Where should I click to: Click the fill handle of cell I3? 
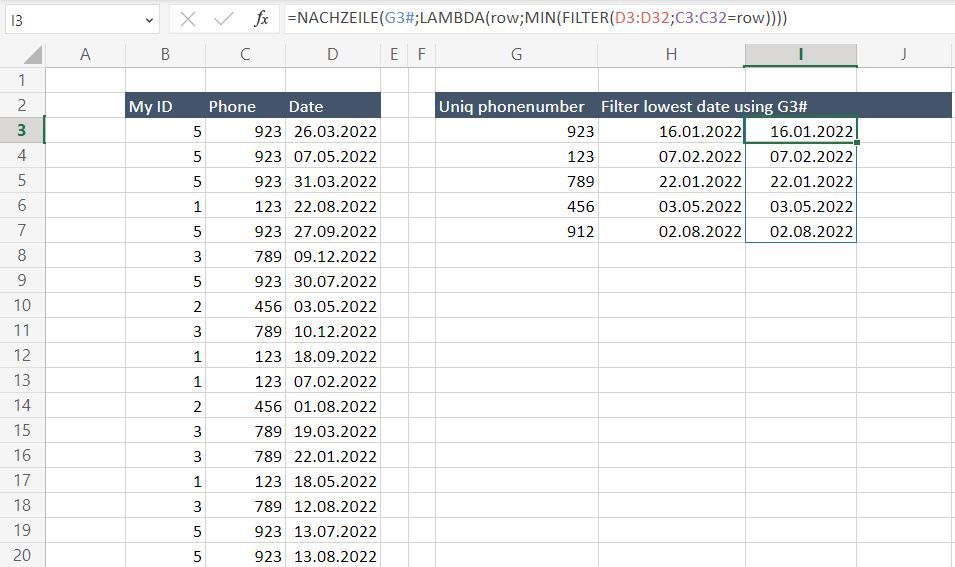pos(857,143)
